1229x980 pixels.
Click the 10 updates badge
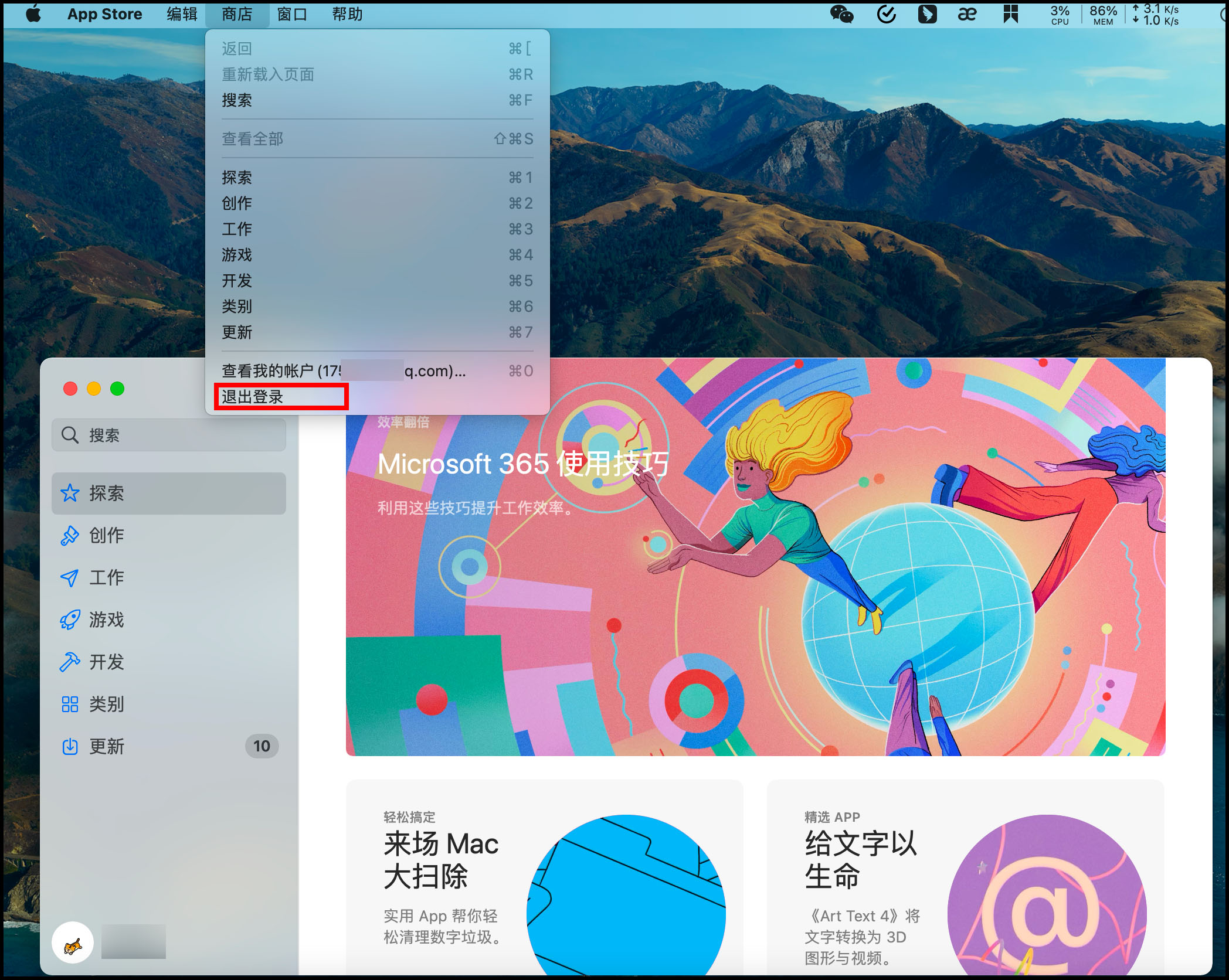click(262, 746)
